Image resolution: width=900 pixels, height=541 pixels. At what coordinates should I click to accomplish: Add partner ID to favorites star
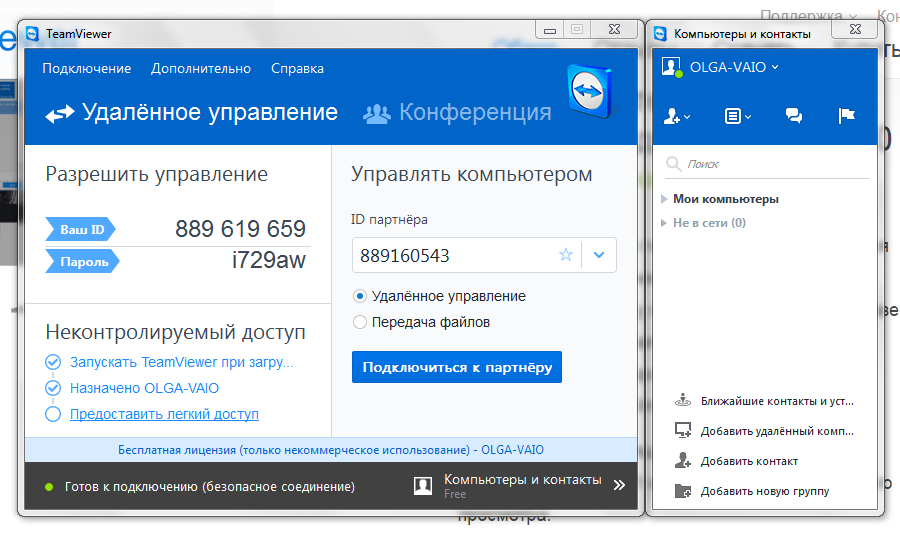pyautogui.click(x=566, y=255)
